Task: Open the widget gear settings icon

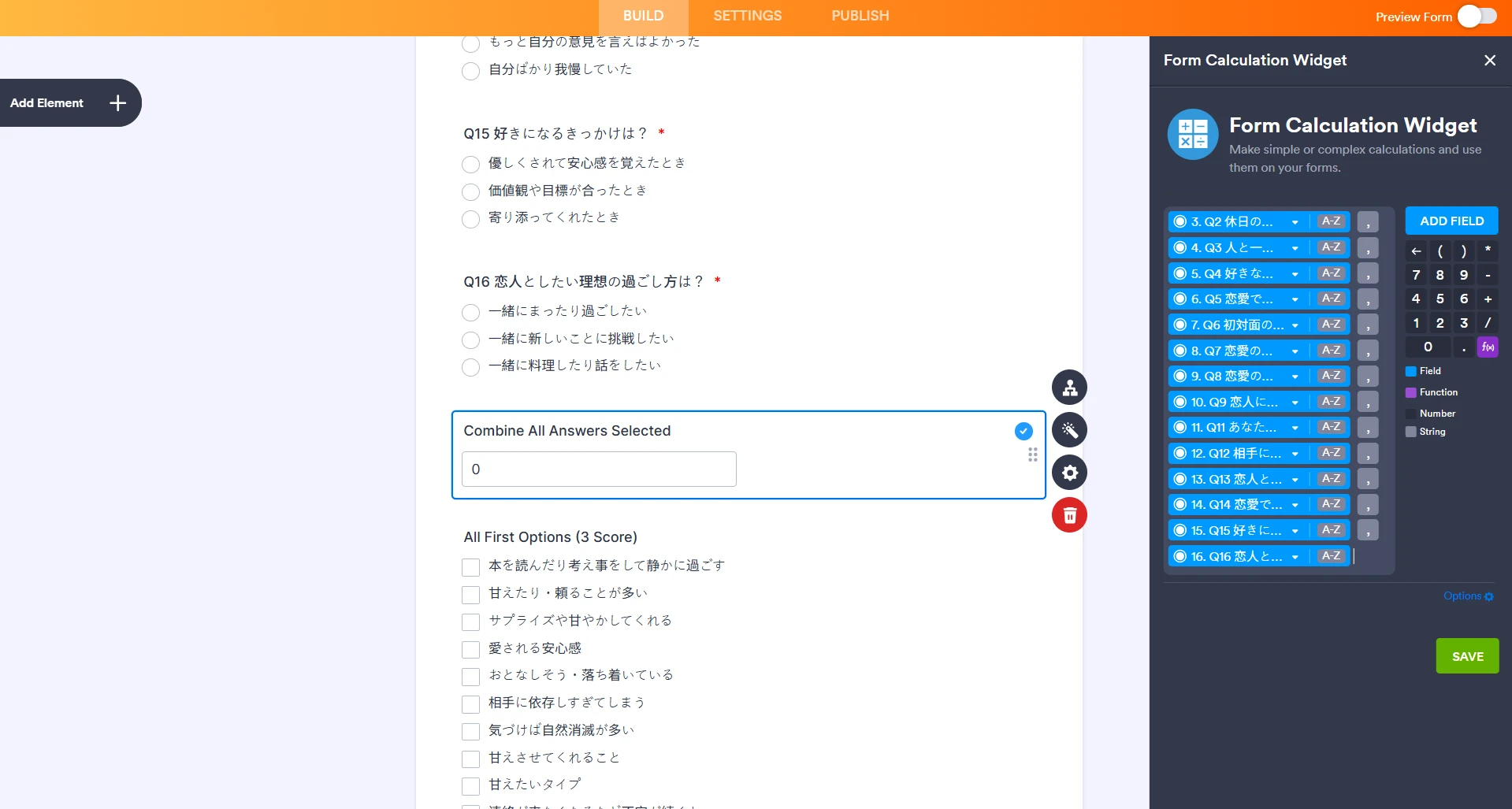Action: [1069, 473]
